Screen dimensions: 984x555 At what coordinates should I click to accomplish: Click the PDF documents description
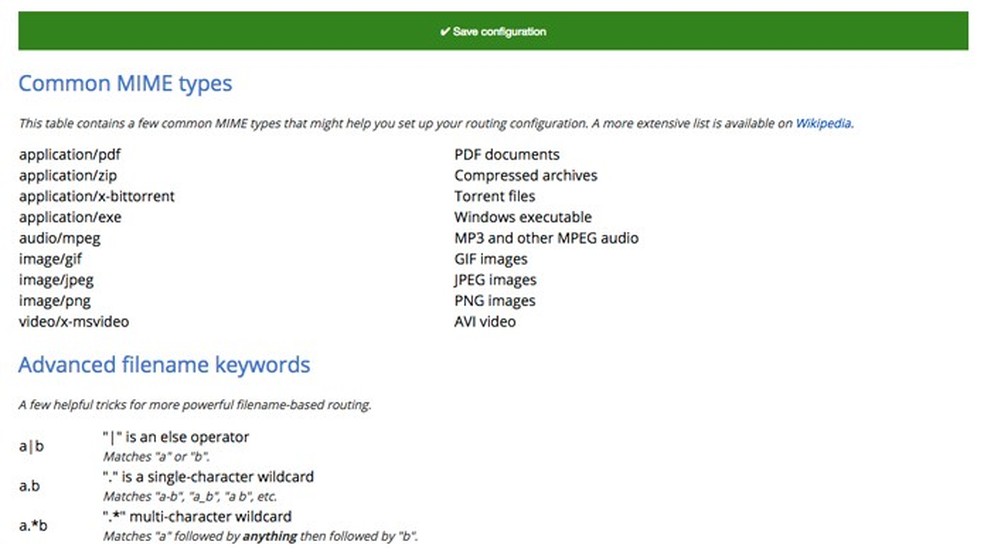click(x=506, y=154)
